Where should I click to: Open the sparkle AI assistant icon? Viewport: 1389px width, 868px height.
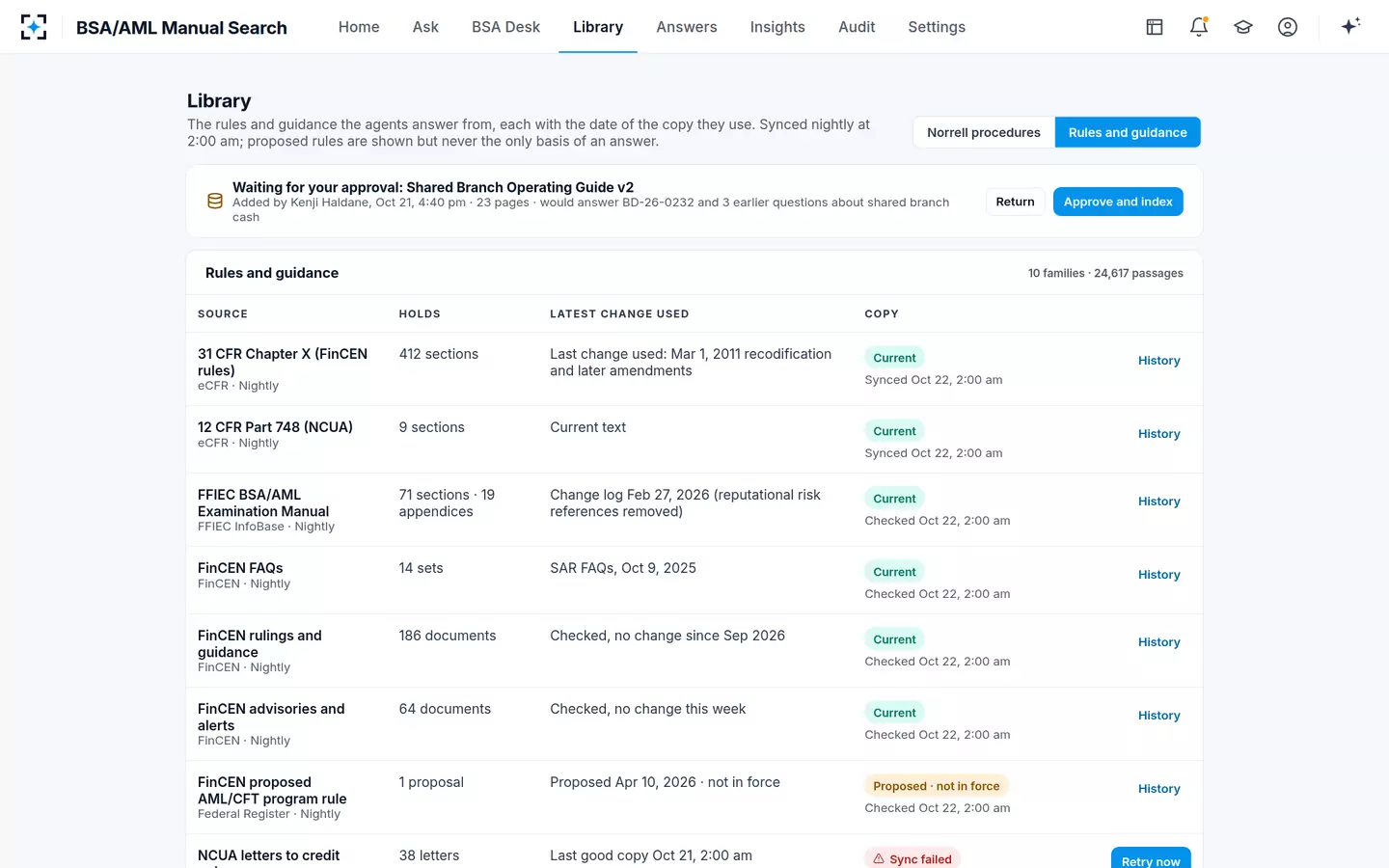coord(1350,26)
